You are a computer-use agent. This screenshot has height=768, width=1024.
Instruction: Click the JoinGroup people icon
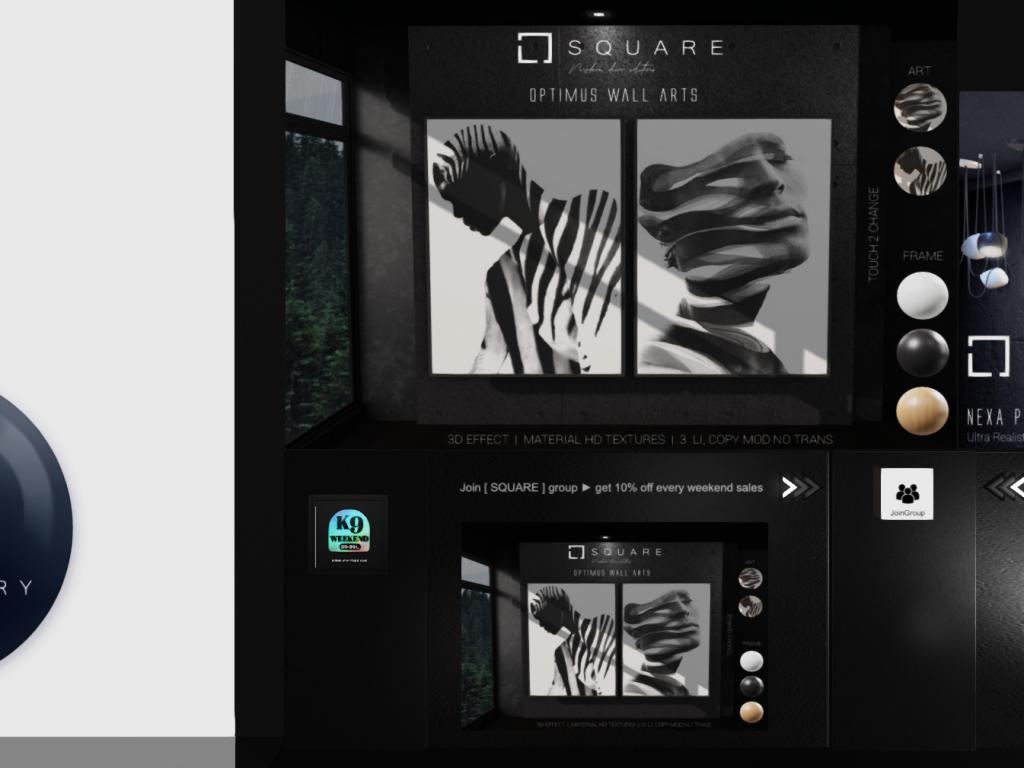pyautogui.click(x=907, y=494)
